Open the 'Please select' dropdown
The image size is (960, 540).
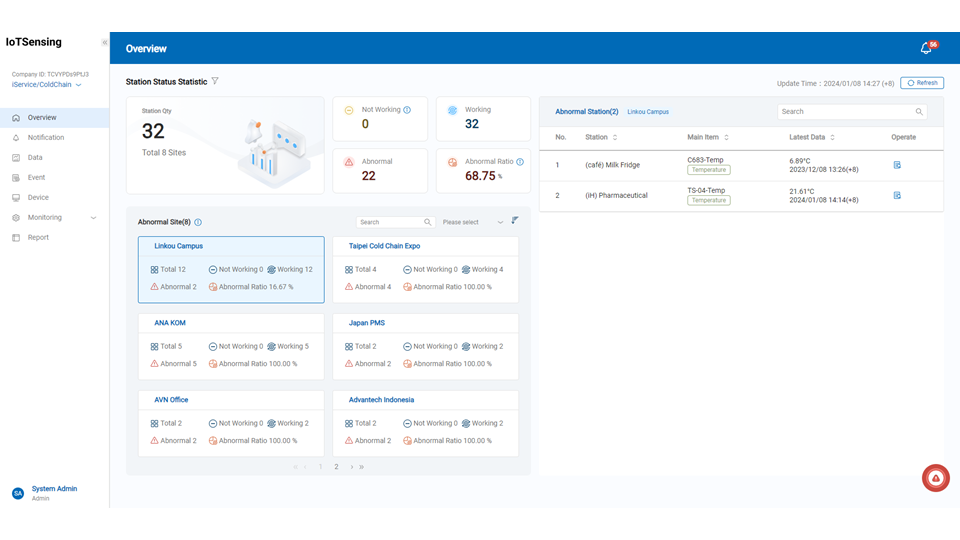(472, 222)
